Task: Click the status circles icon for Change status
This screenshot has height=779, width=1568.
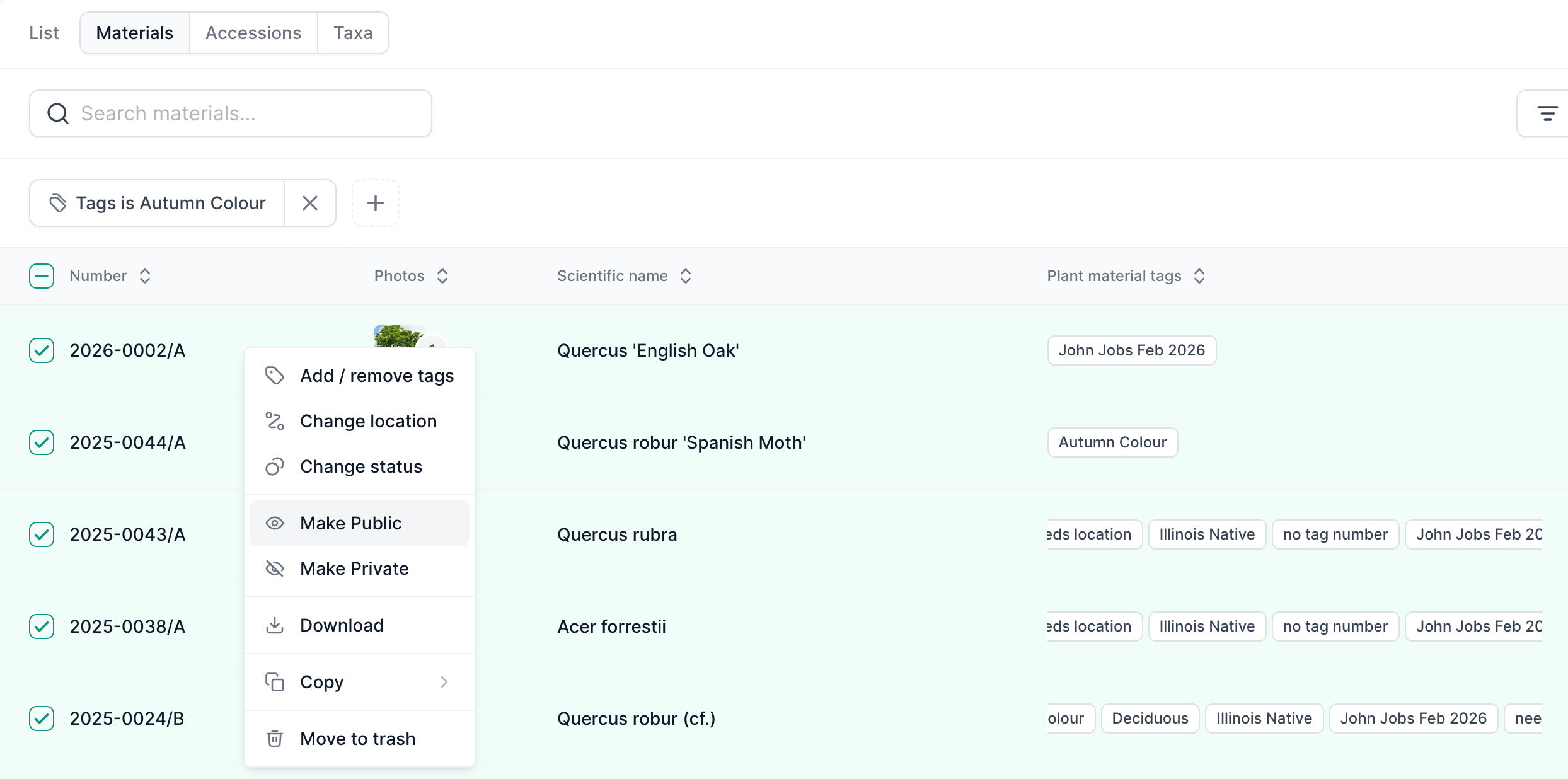Action: click(x=274, y=466)
